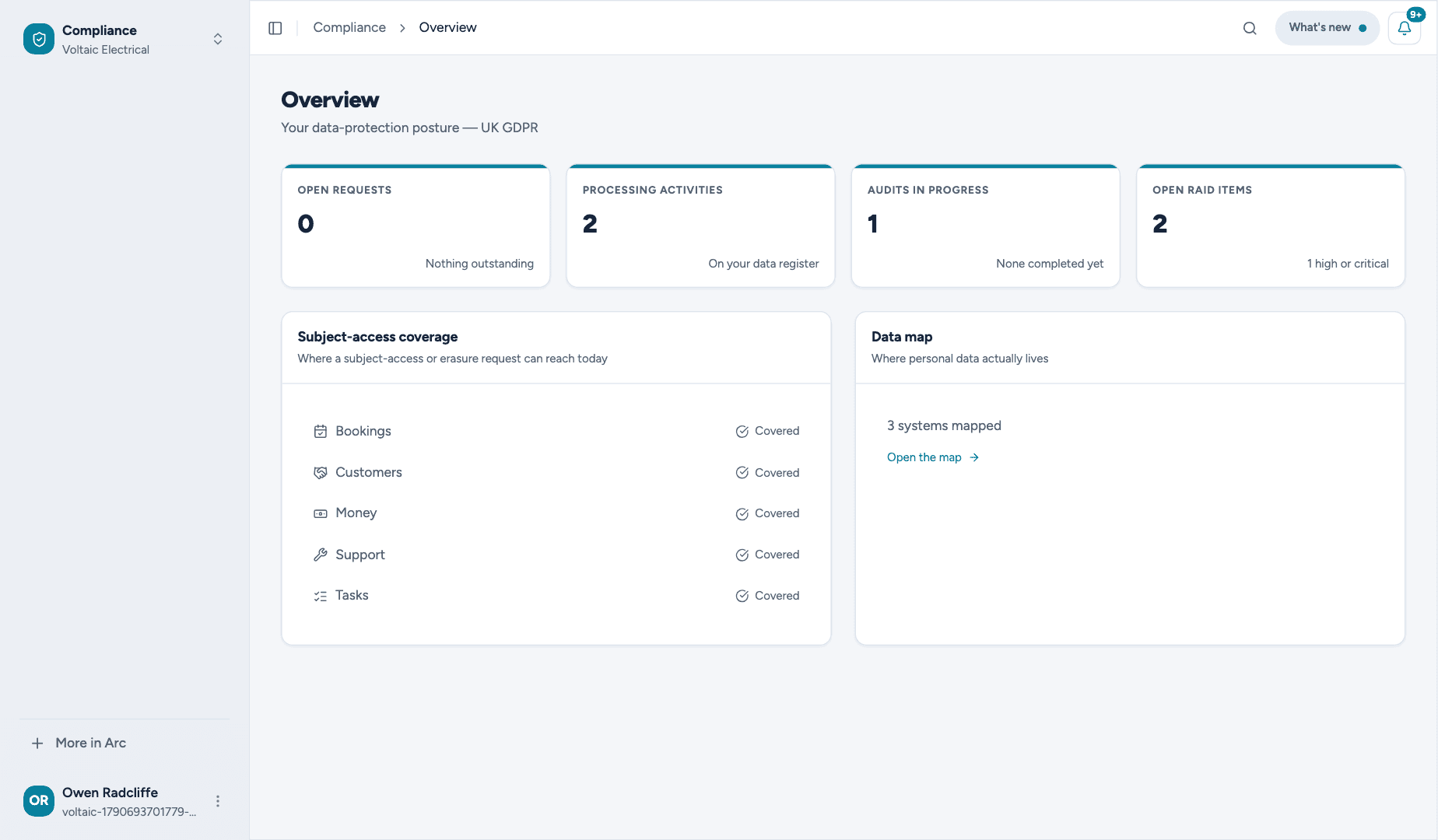Click the None completed yet note
The height and width of the screenshot is (840, 1438).
(1050, 264)
